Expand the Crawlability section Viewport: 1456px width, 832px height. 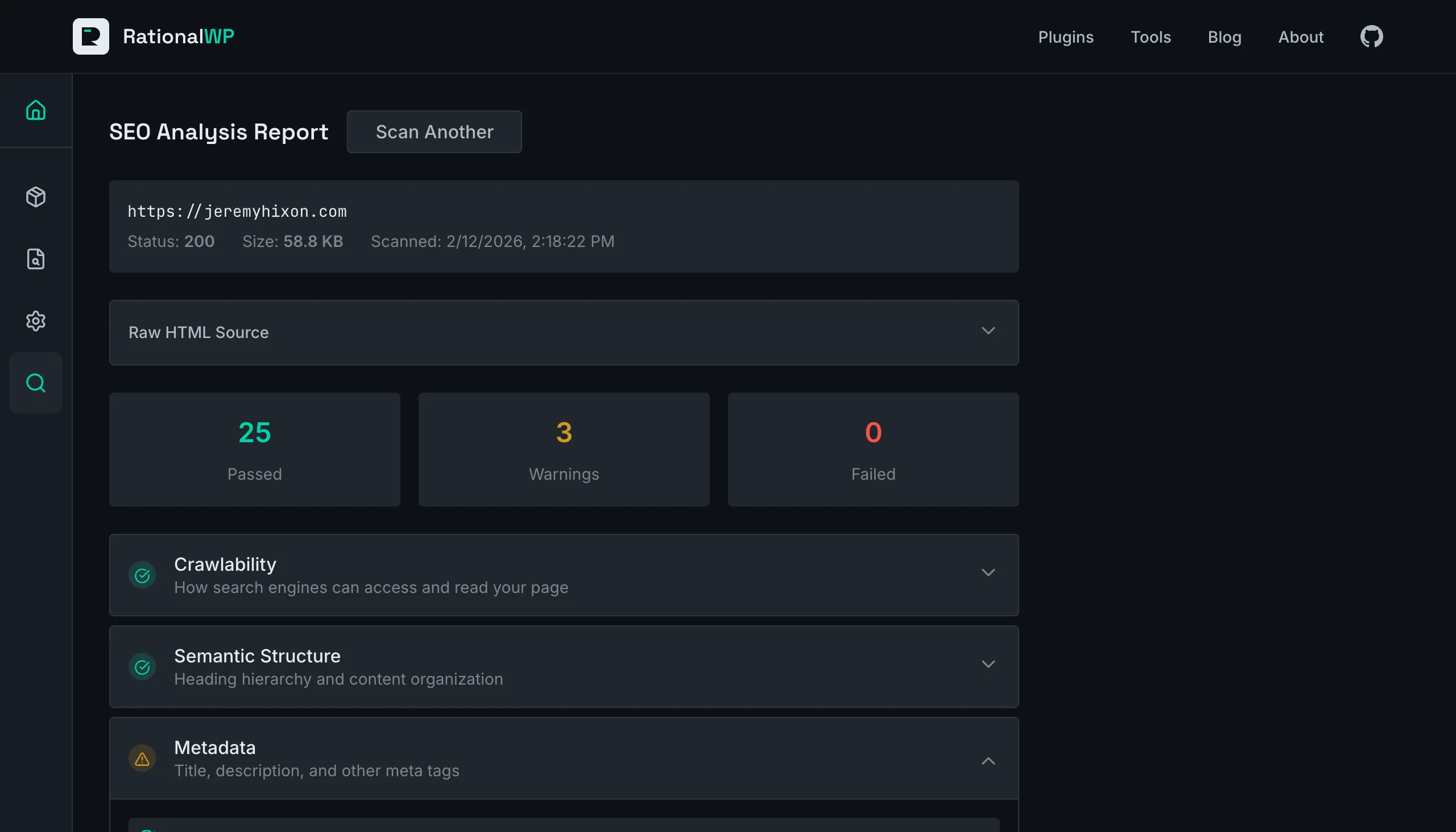(x=988, y=572)
